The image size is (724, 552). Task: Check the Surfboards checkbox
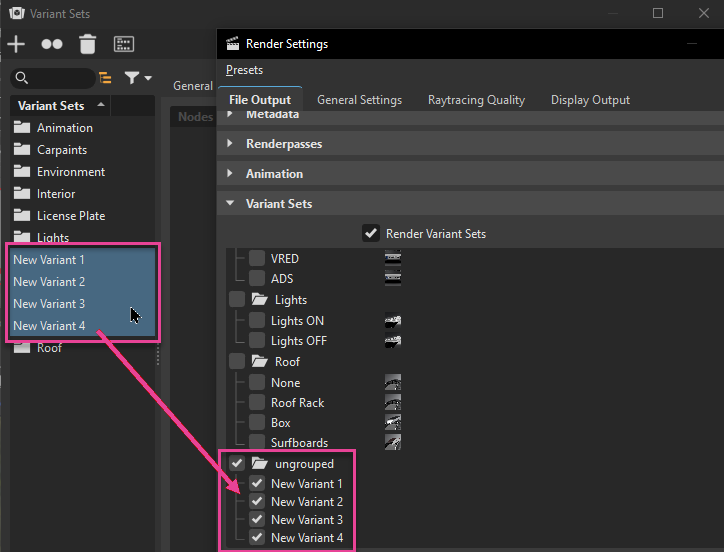tap(257, 442)
